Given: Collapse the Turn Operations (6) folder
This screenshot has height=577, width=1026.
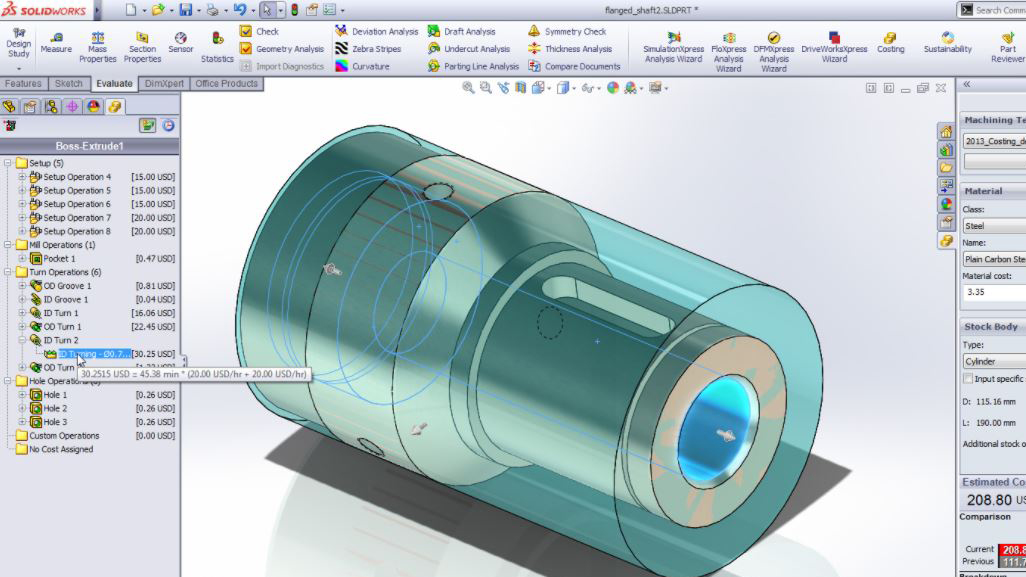Looking at the screenshot, I should [8, 272].
